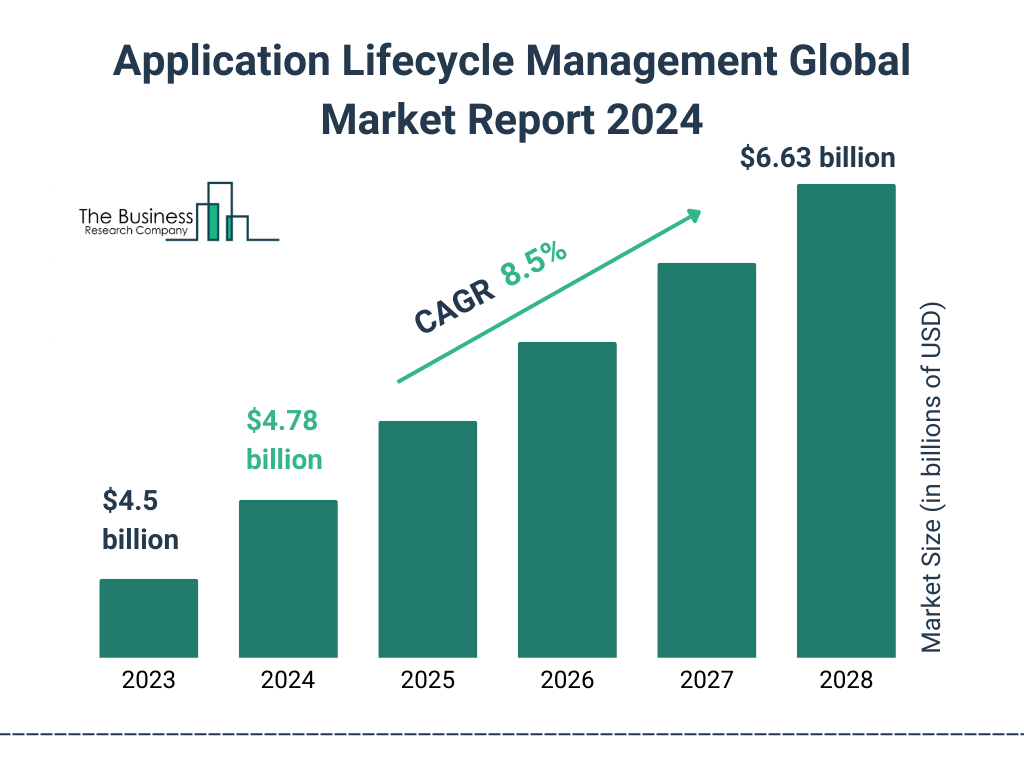The image size is (1024, 768).
Task: Select the 2025 year axis label
Action: (427, 681)
